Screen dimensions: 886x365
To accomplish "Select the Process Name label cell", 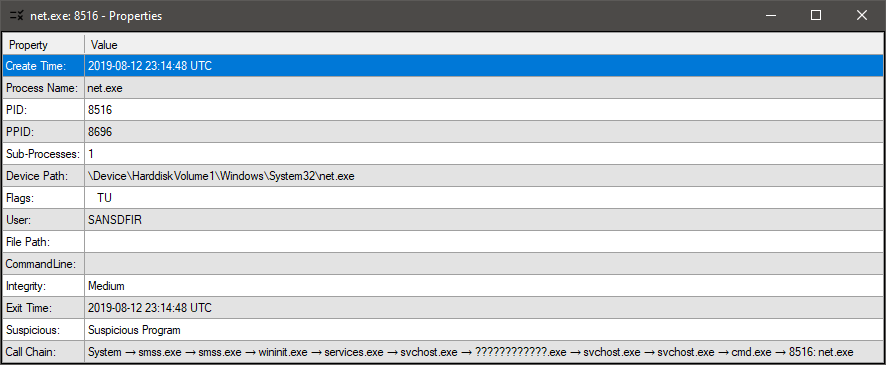I will (43, 88).
